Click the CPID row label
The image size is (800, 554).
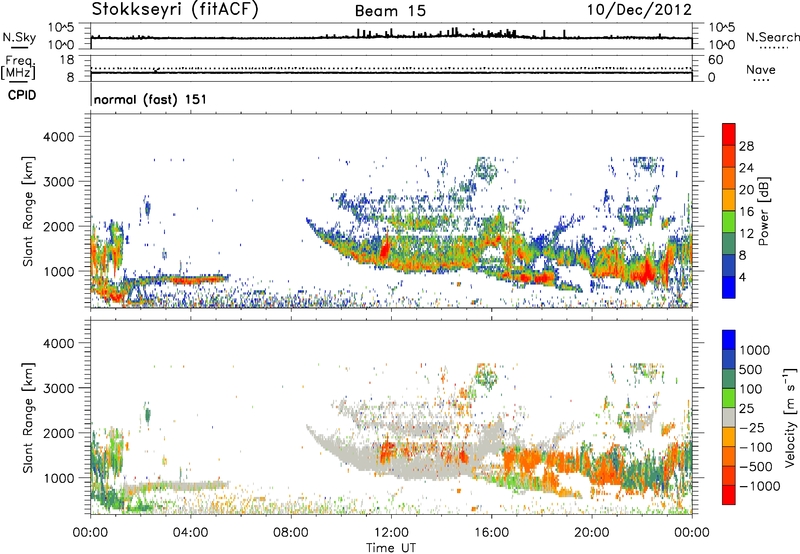click(22, 95)
